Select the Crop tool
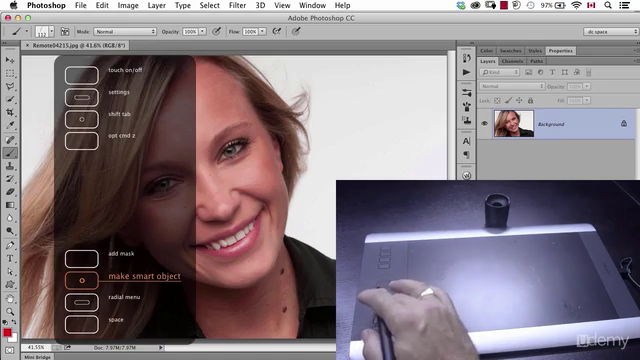 [10, 112]
